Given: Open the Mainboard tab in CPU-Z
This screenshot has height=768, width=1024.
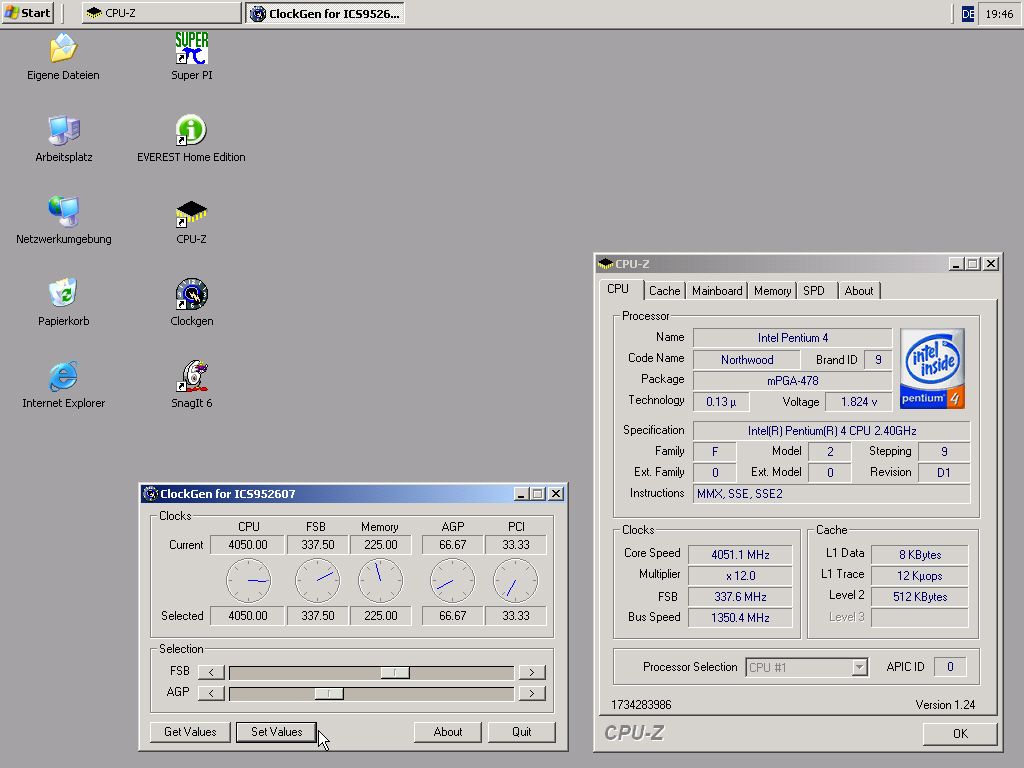Looking at the screenshot, I should [717, 291].
